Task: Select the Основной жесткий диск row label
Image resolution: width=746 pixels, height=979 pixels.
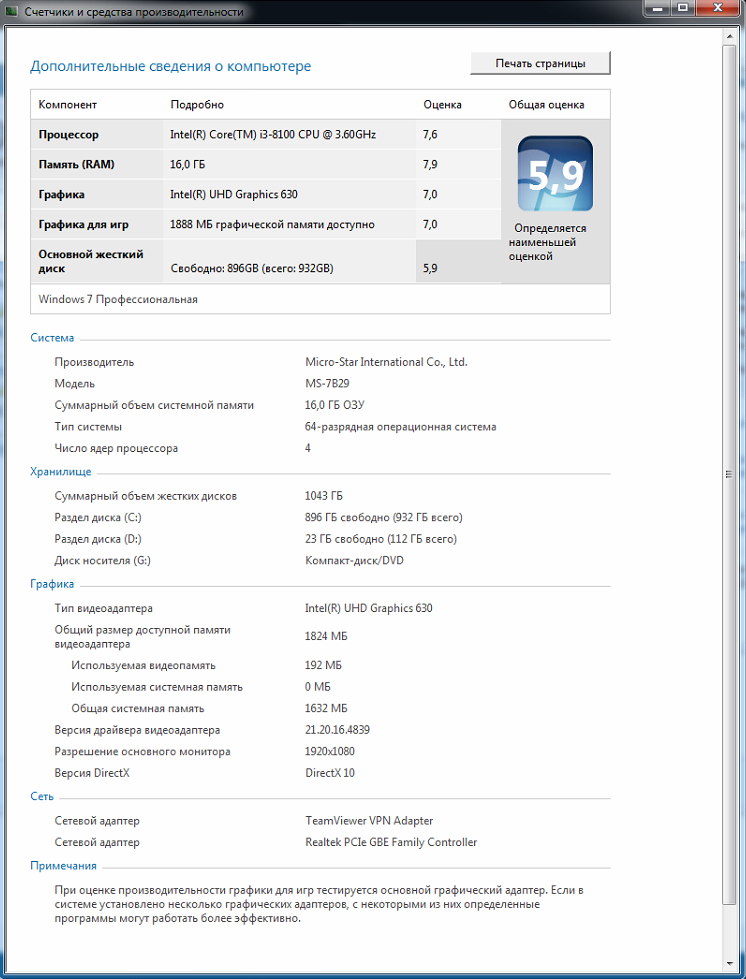Action: (91, 261)
